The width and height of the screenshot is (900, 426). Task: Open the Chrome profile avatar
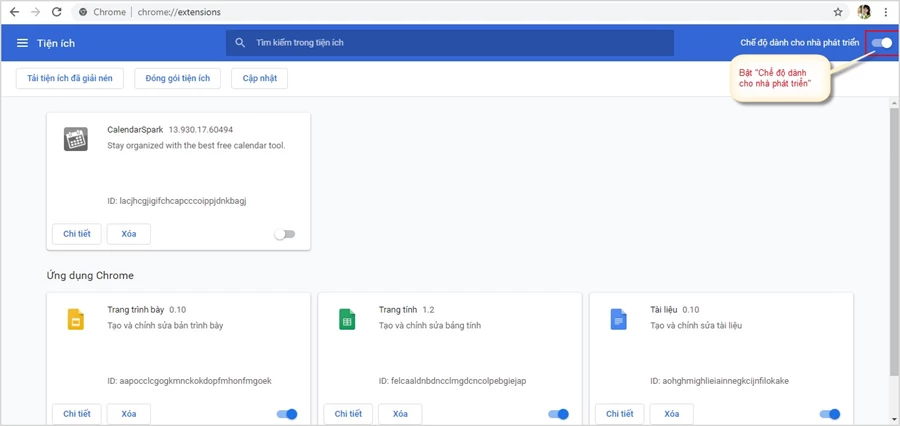point(864,12)
